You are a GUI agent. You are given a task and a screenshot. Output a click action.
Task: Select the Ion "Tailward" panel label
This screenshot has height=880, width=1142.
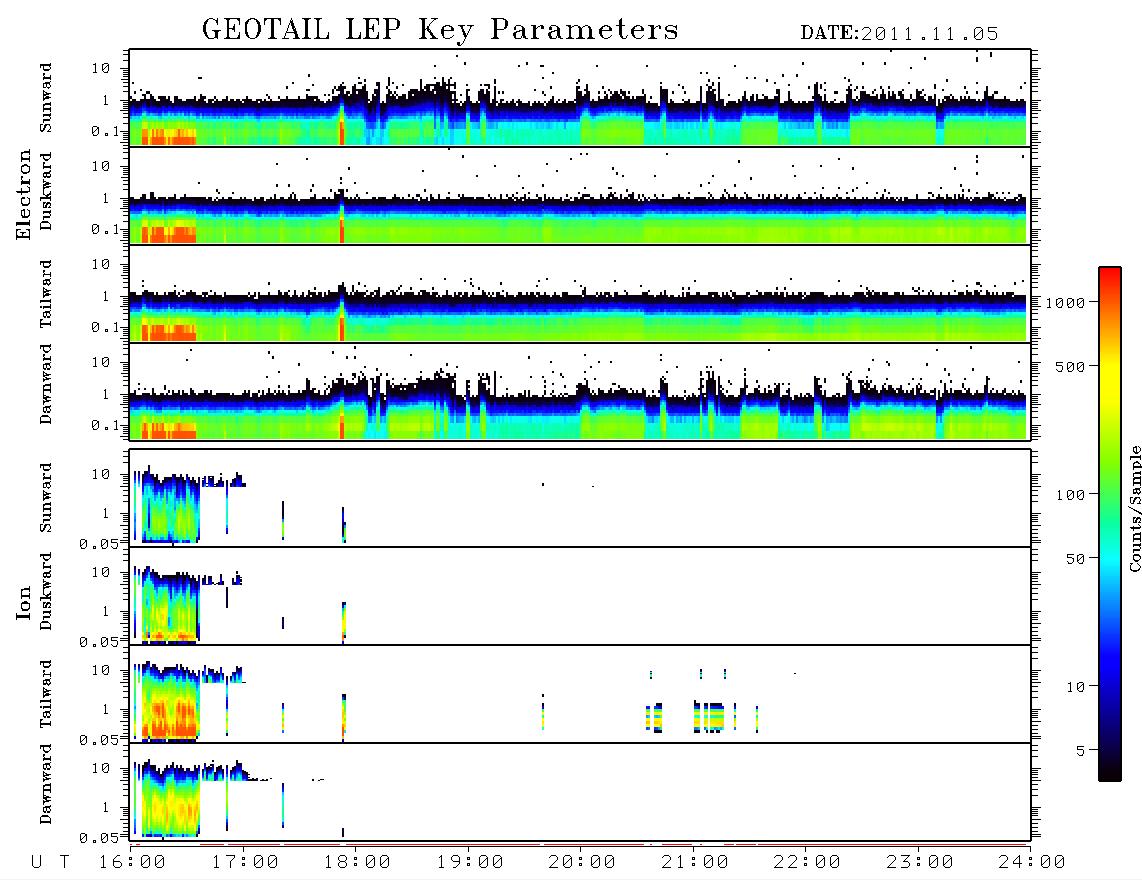coord(46,694)
